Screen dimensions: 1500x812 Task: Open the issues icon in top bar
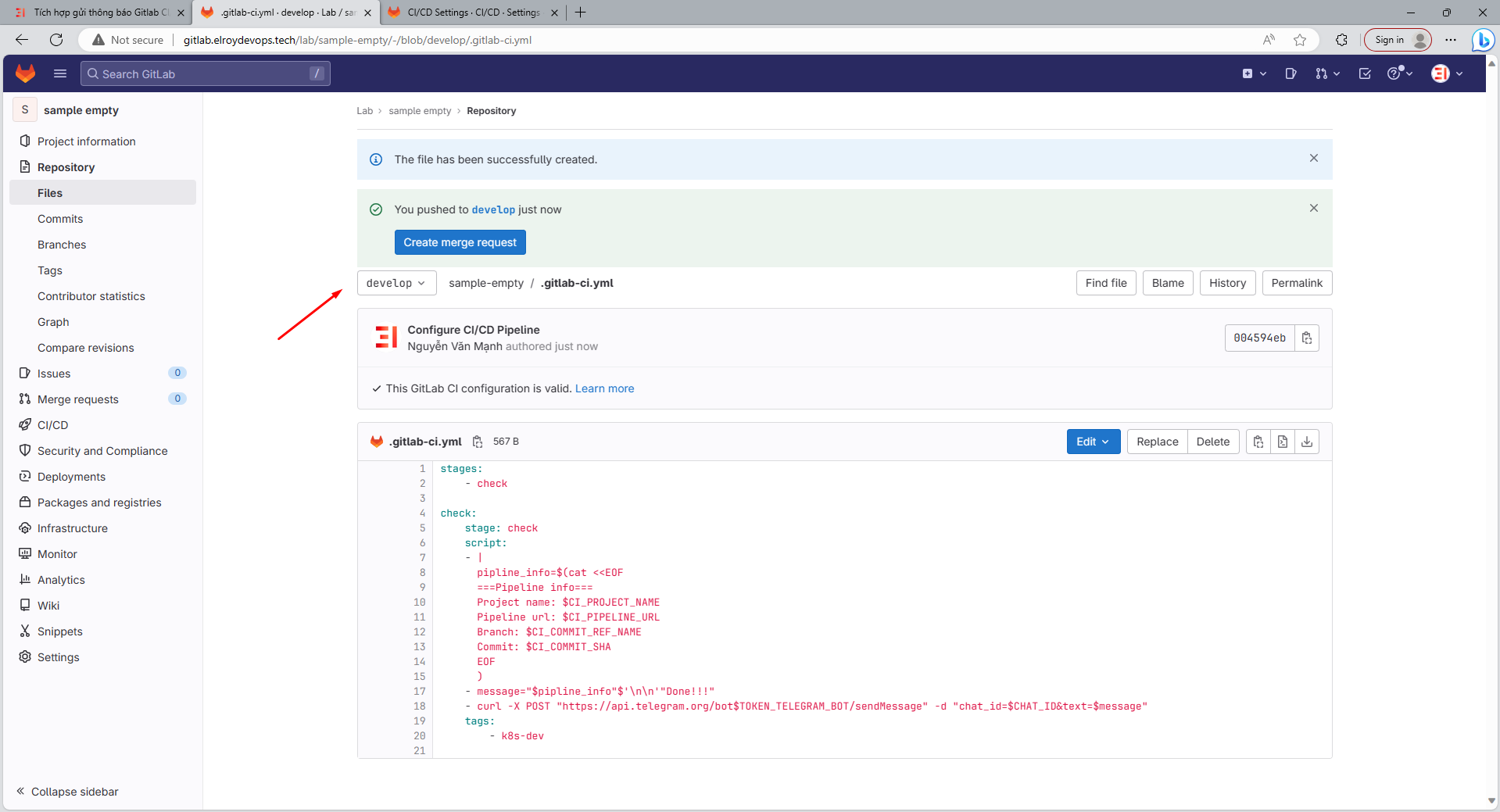(x=1291, y=73)
